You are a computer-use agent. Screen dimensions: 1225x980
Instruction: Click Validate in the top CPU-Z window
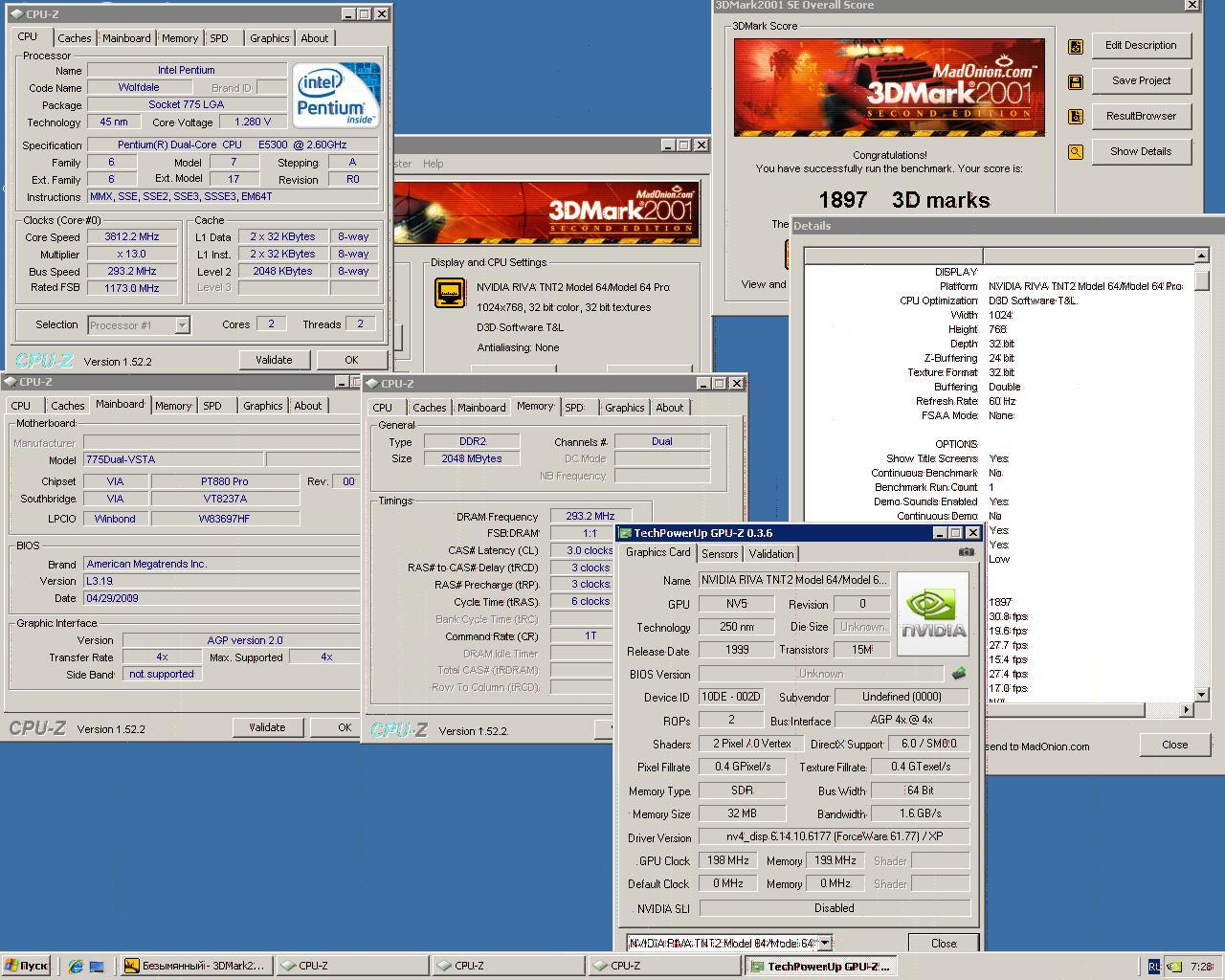(x=274, y=360)
